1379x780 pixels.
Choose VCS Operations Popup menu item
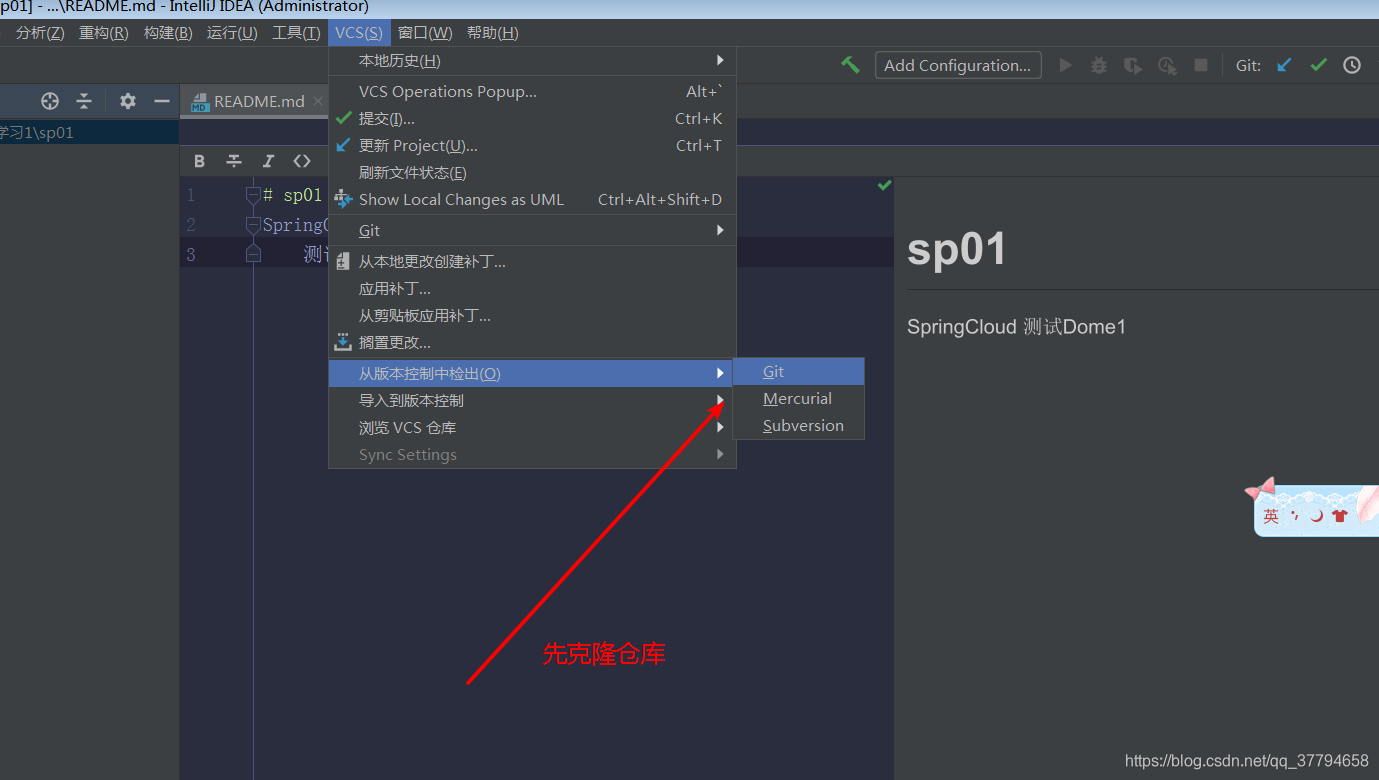pos(533,91)
